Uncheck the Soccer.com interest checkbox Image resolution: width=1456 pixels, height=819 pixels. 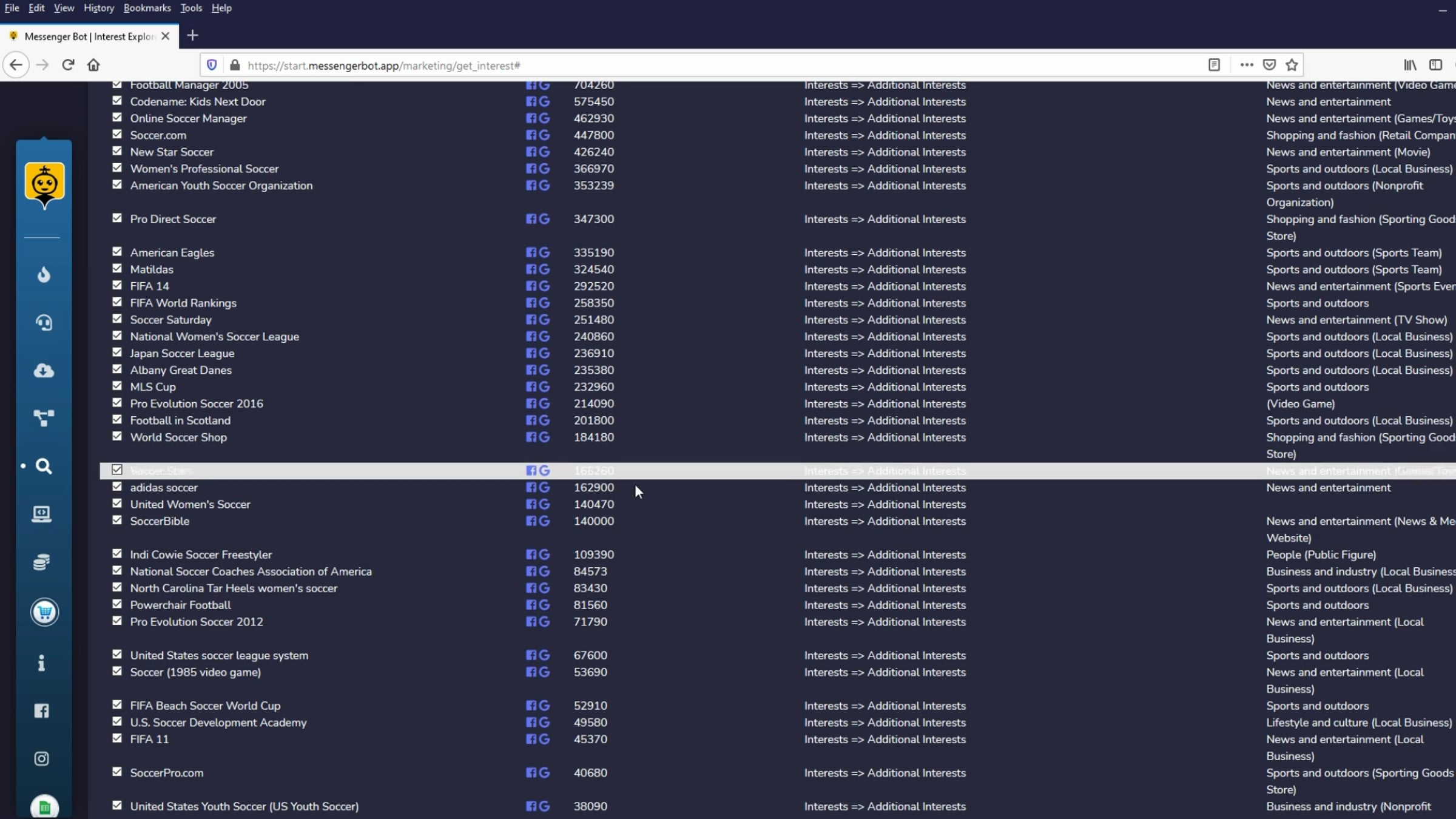(x=117, y=135)
